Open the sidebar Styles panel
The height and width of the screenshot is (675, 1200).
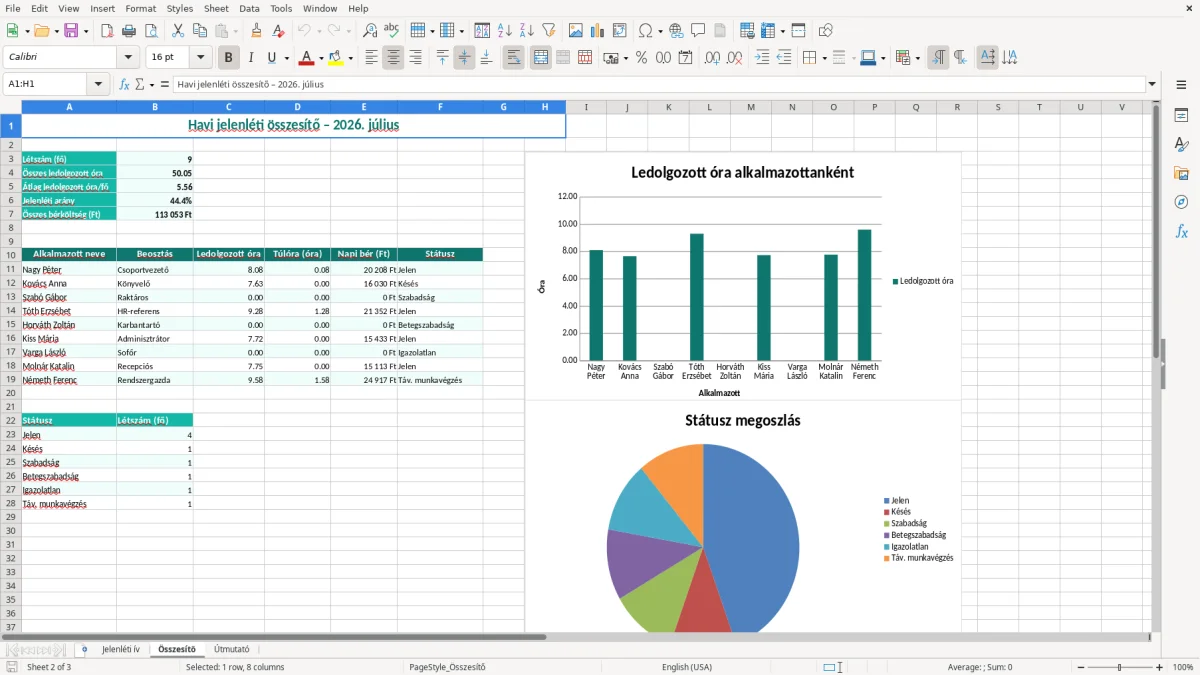1181,144
